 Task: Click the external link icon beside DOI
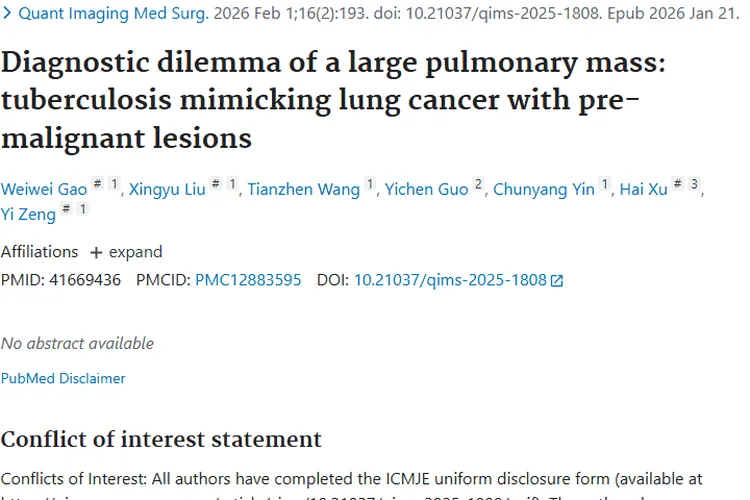click(x=557, y=281)
